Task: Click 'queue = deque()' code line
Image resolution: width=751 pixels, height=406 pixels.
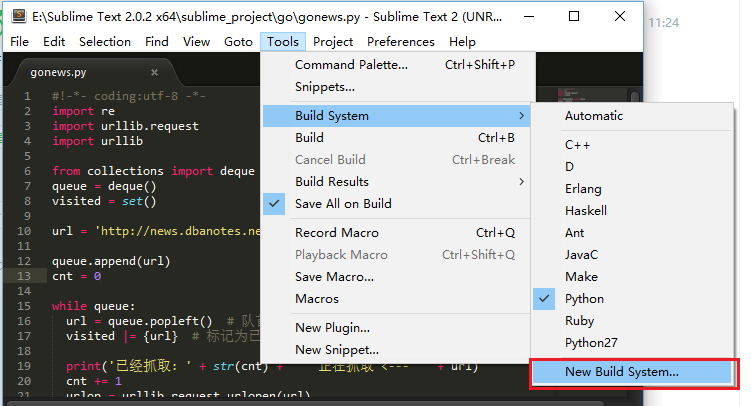Action: coord(104,186)
